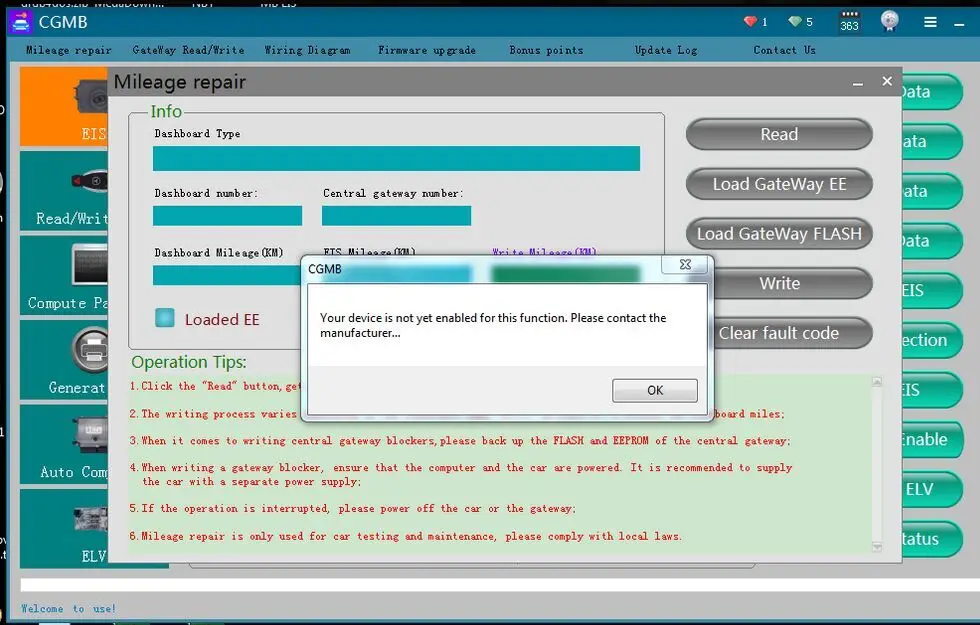This screenshot has width=980, height=625.
Task: Click tip 3 about backing up FLASH and EEPROM
Action: (x=460, y=441)
